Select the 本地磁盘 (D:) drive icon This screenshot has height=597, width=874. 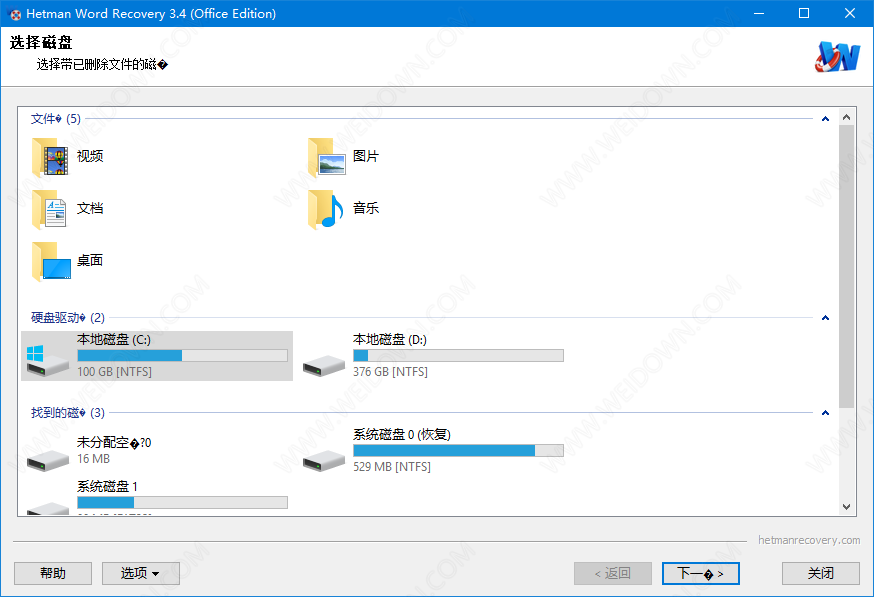pyautogui.click(x=324, y=366)
